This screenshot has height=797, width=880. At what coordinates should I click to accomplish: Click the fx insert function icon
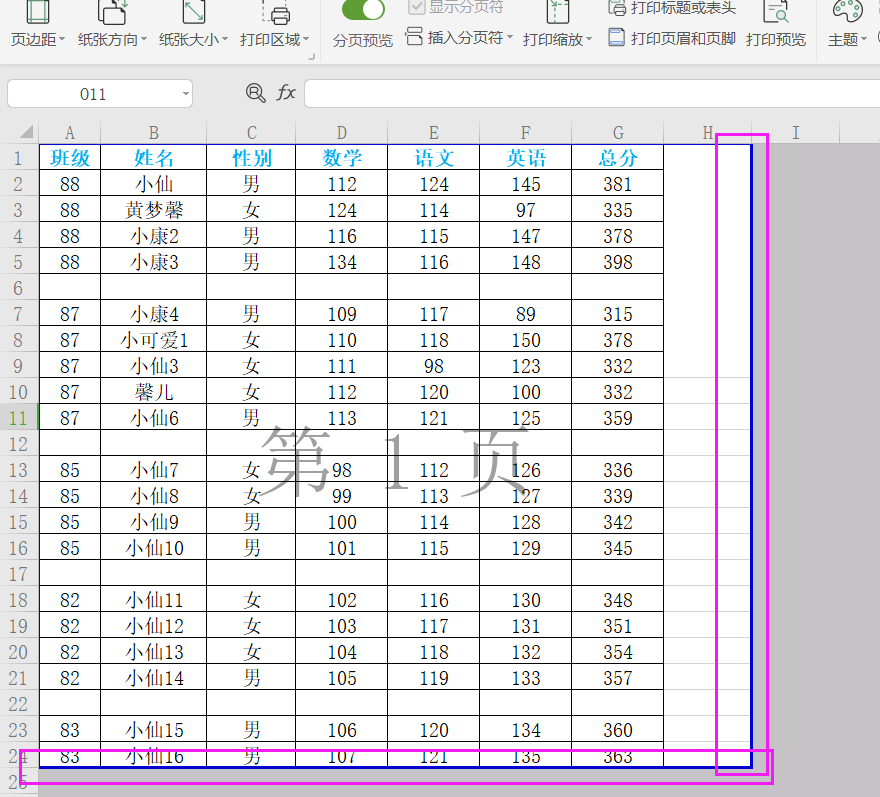pyautogui.click(x=286, y=93)
